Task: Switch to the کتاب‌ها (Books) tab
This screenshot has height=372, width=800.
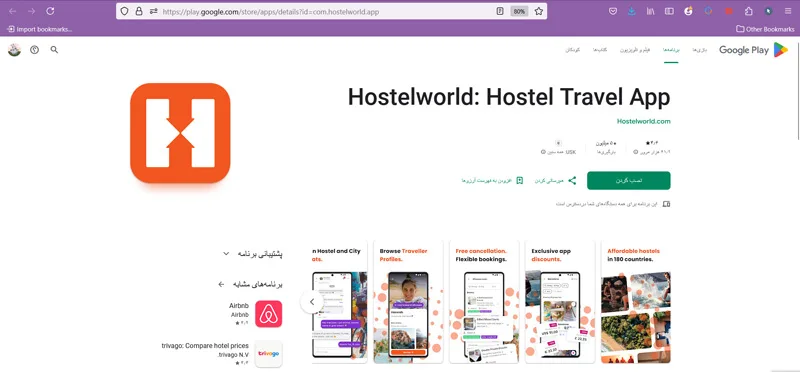Action: tap(599, 50)
